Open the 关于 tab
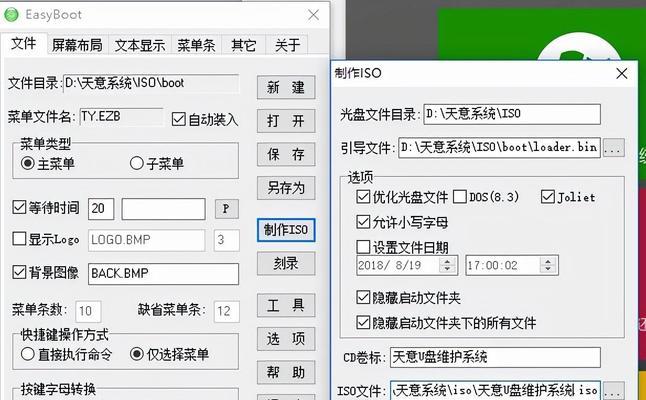 coord(287,44)
